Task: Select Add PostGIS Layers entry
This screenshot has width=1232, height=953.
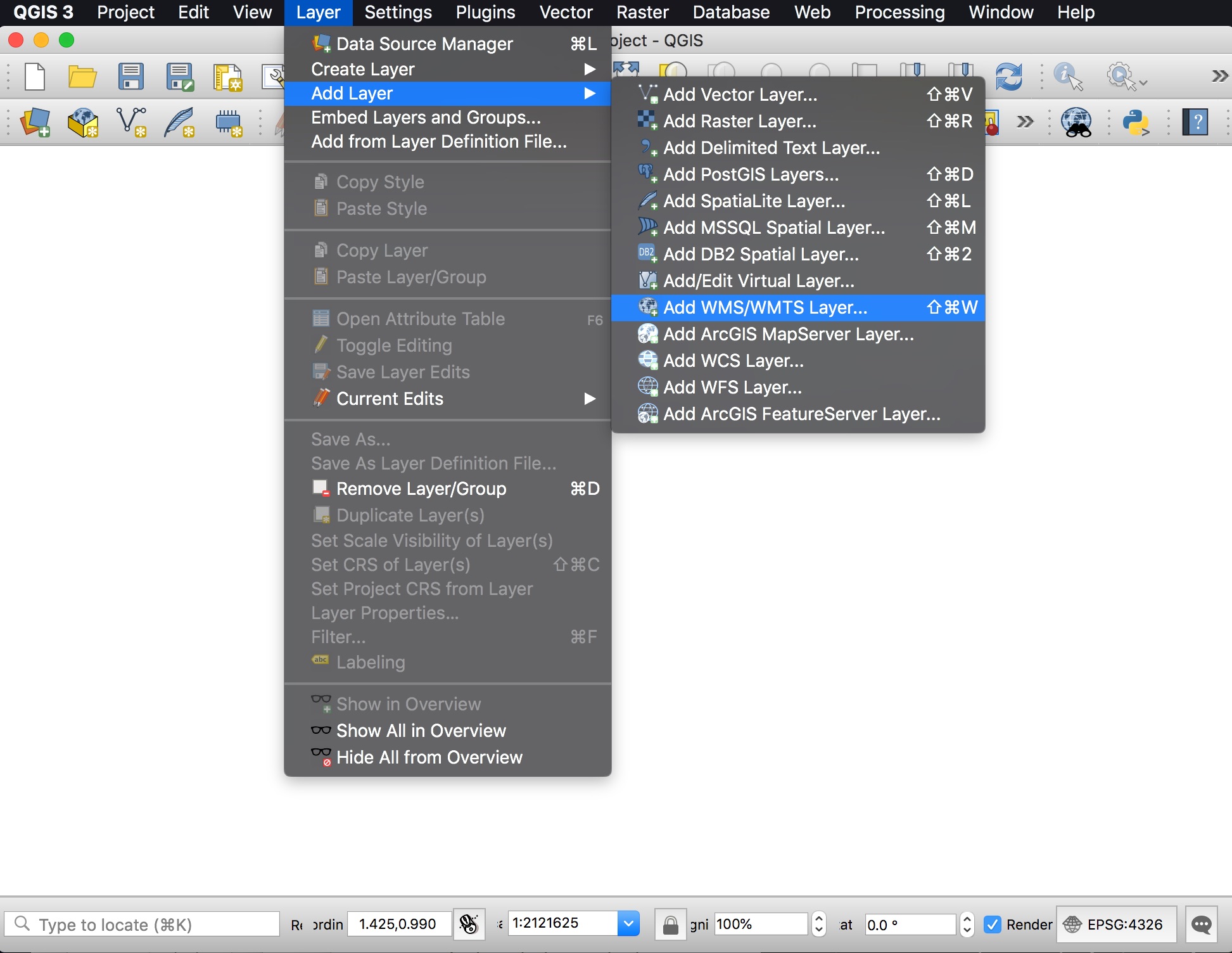Action: click(798, 174)
